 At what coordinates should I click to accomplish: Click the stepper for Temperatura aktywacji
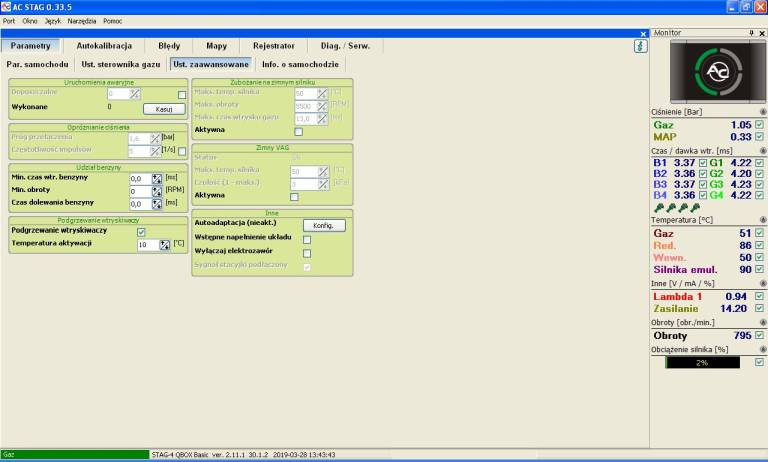click(x=165, y=244)
